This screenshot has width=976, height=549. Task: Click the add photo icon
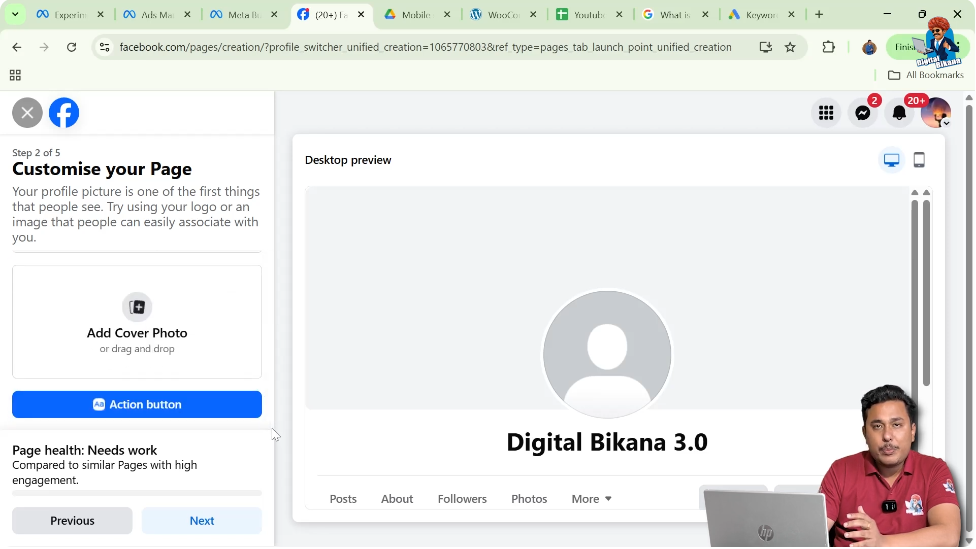tap(137, 307)
